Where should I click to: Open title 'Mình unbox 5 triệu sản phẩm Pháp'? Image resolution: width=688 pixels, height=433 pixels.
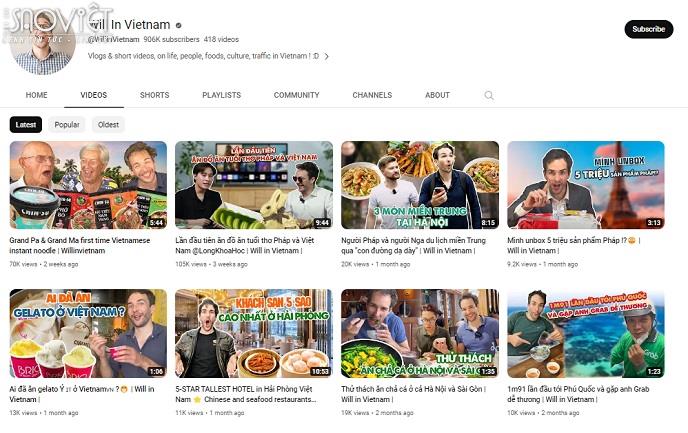pyautogui.click(x=574, y=246)
